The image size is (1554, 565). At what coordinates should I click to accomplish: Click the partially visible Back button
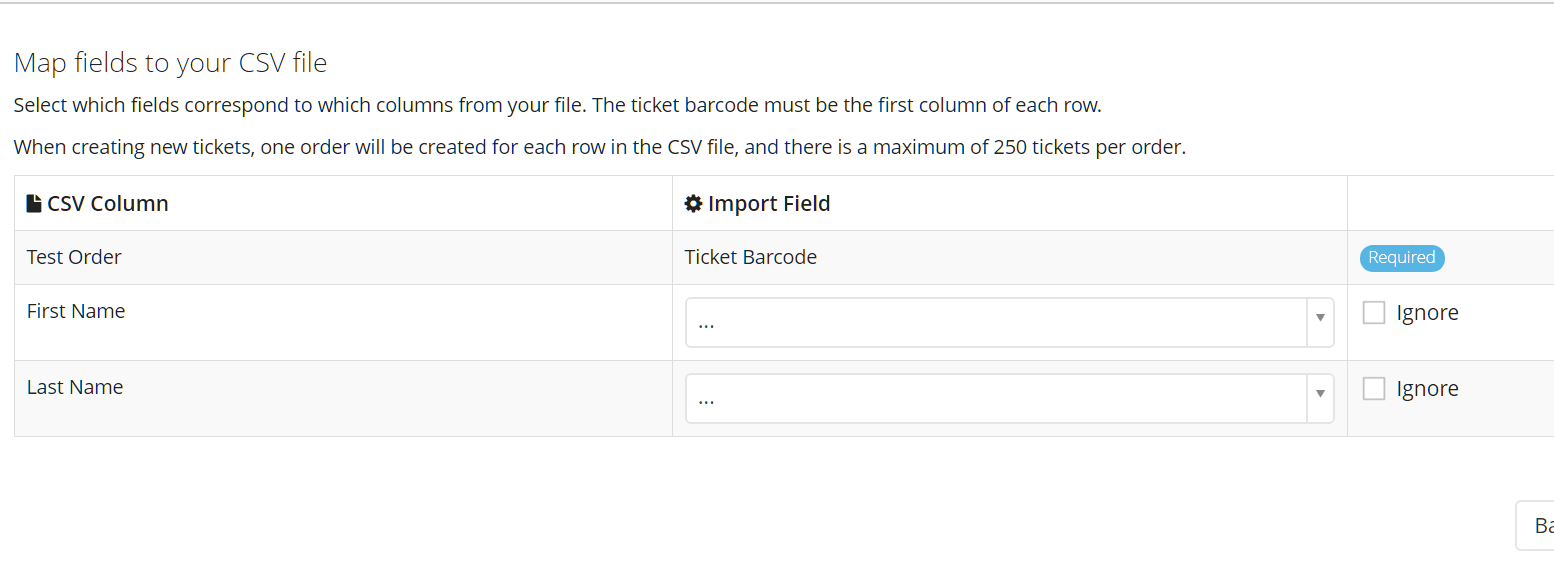pos(1536,526)
